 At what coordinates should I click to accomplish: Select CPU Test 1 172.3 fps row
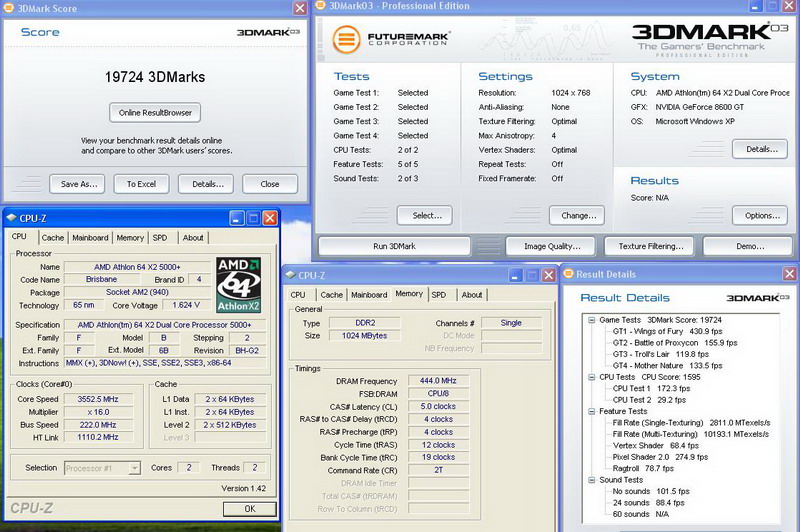coord(652,389)
